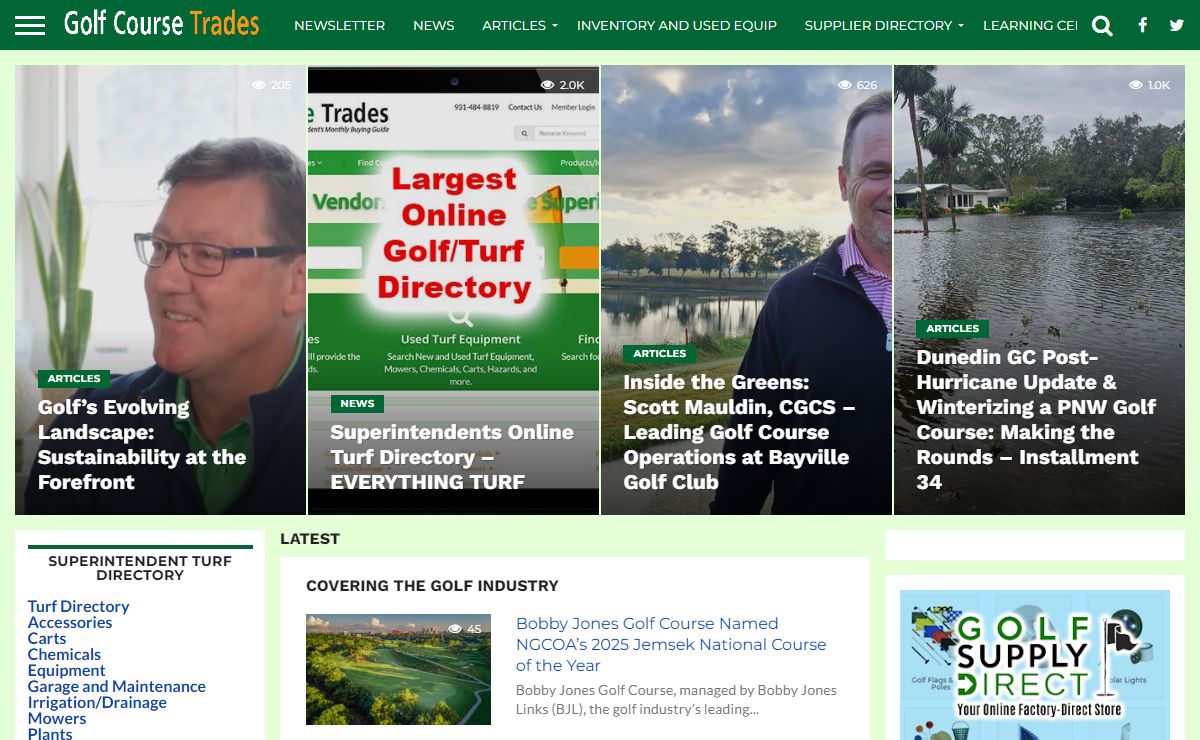This screenshot has height=740, width=1200.
Task: Open the Accessories directory link
Action: tap(70, 622)
